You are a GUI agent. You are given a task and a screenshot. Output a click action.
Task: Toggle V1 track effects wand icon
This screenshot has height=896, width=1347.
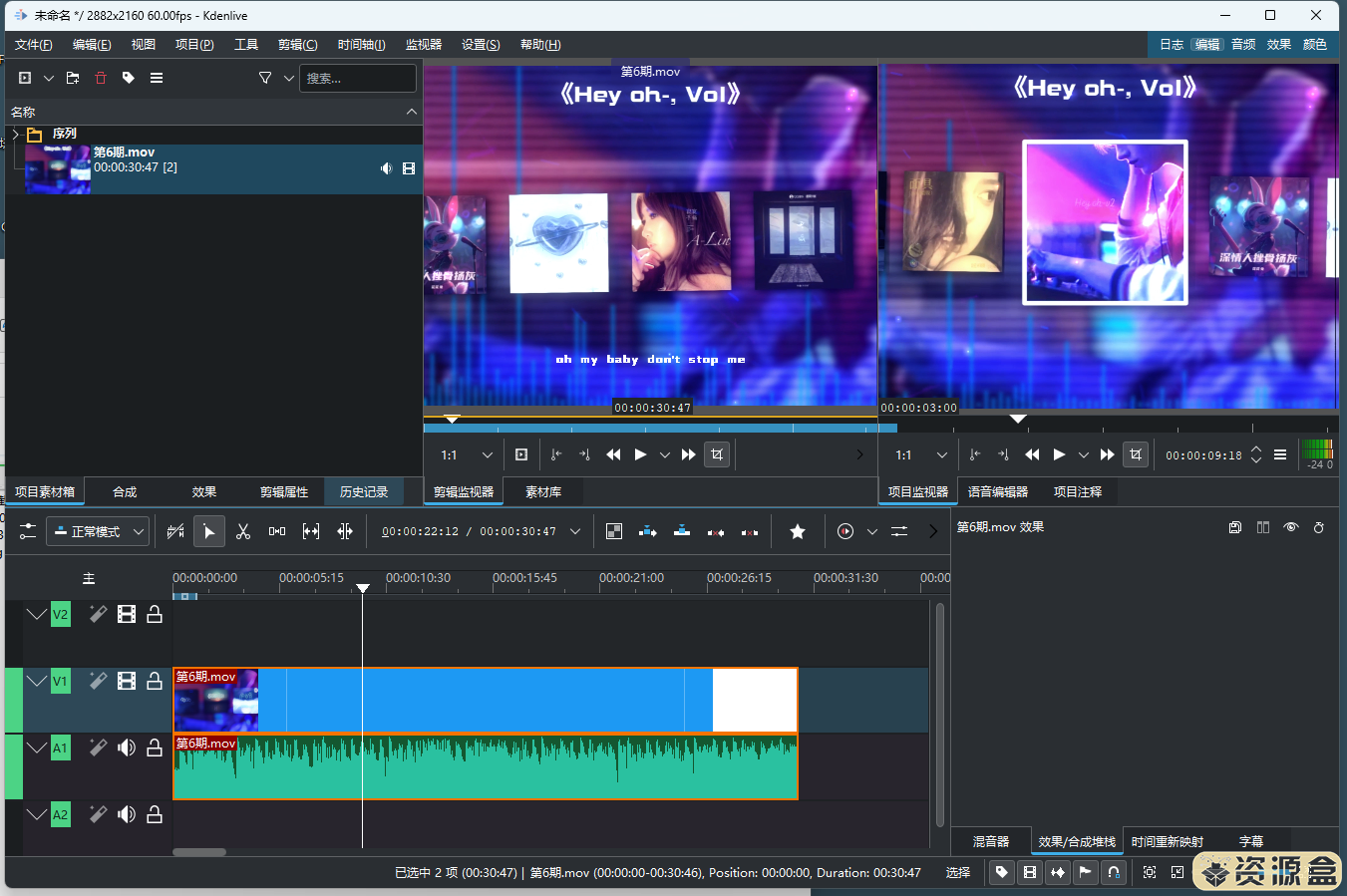click(98, 681)
